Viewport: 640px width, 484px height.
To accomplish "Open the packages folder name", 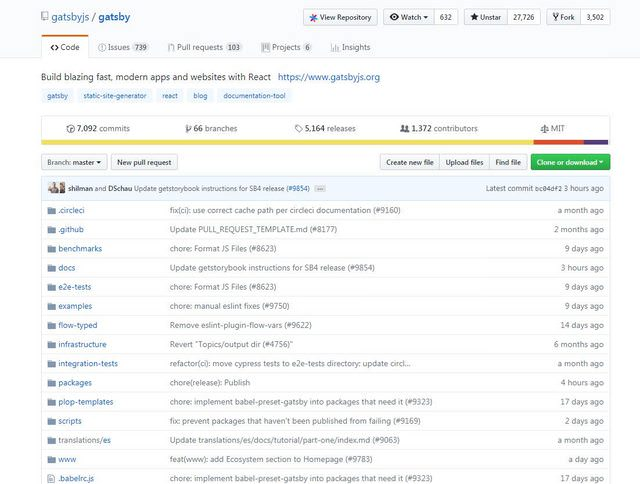I will (x=75, y=383).
